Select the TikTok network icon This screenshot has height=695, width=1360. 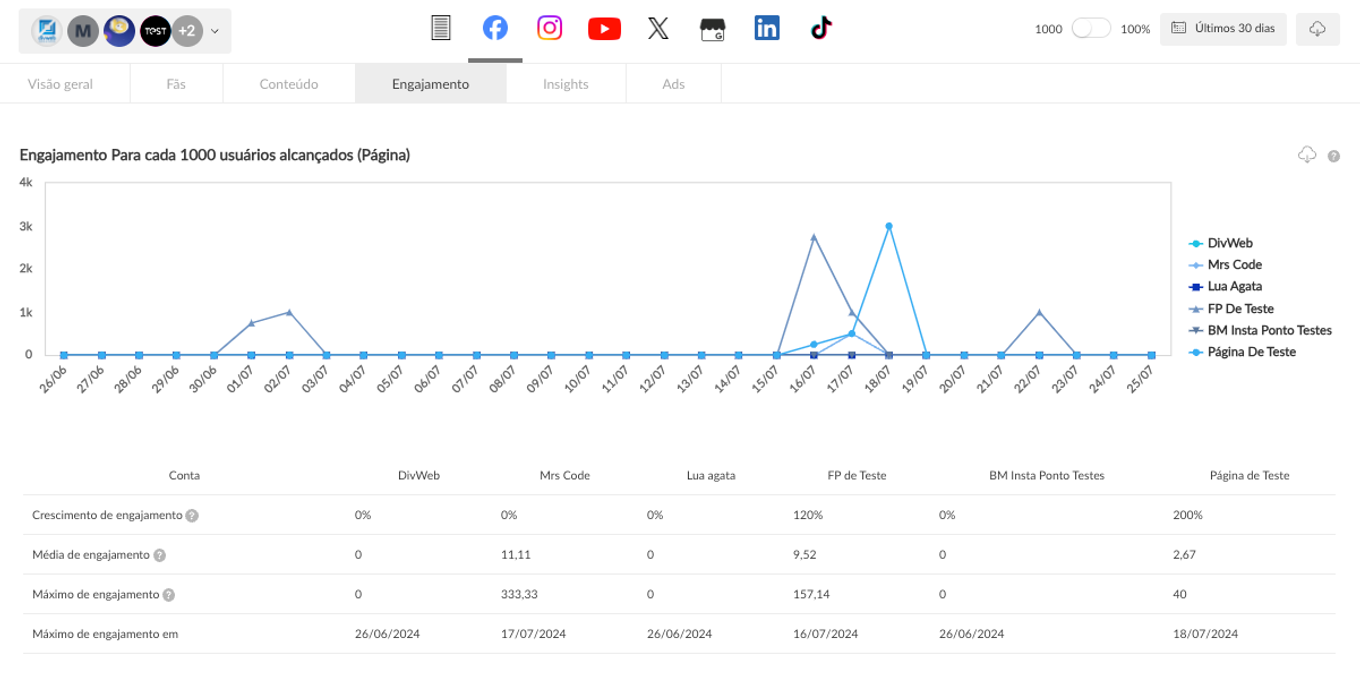click(x=821, y=29)
